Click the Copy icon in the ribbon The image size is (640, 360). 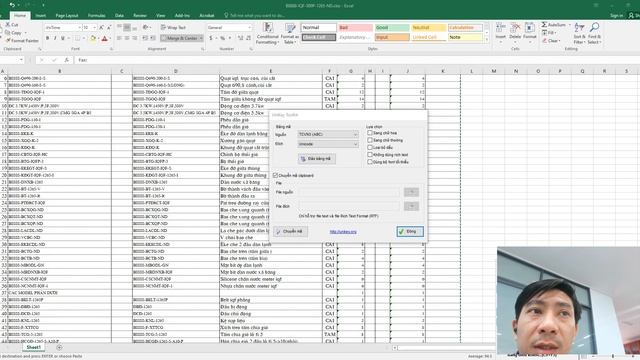coord(9,33)
